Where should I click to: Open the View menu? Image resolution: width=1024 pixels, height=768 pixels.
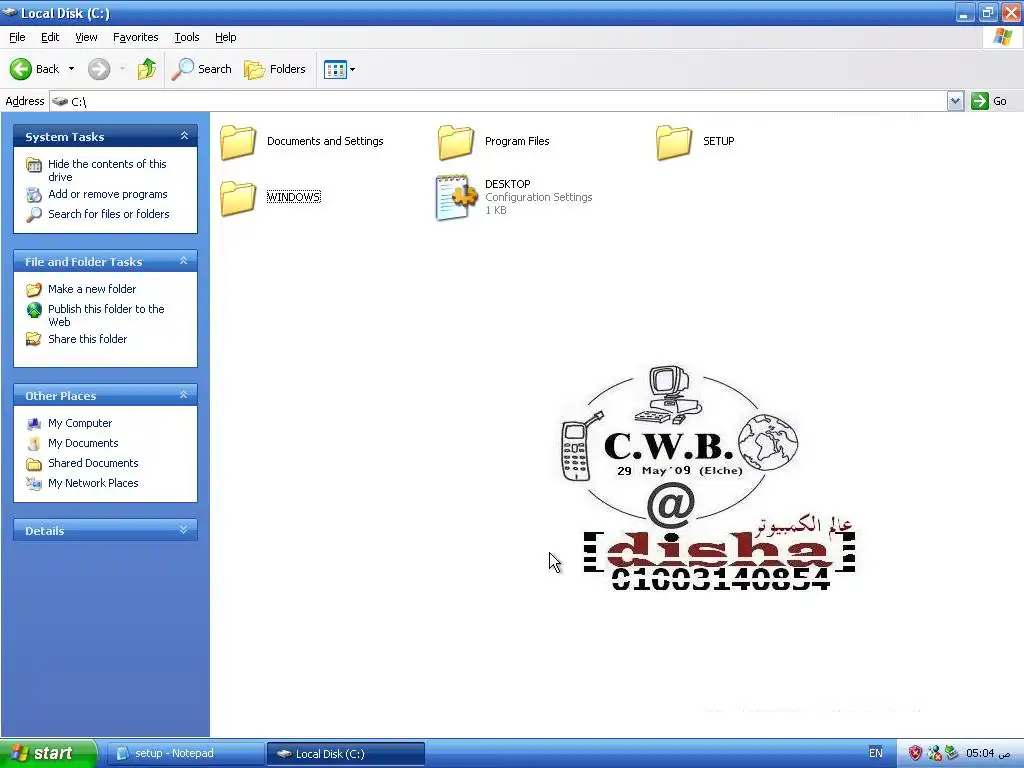[86, 37]
